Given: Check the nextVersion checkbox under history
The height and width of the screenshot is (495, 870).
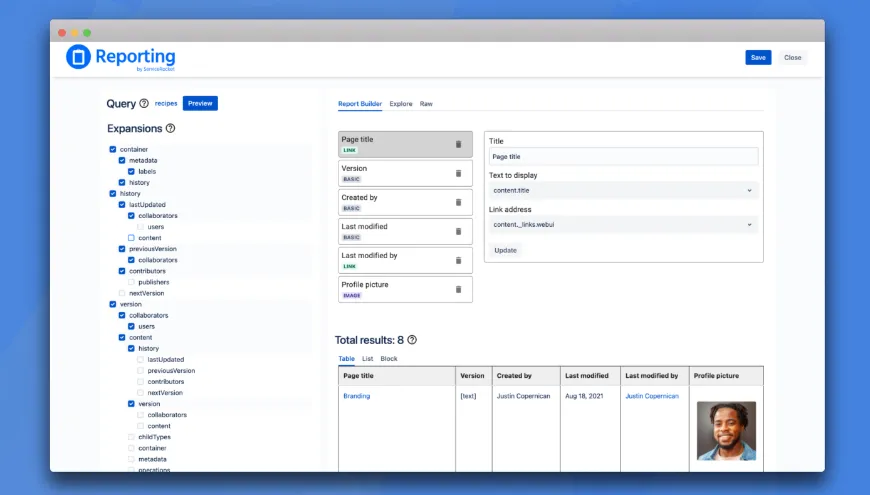Looking at the screenshot, I should coord(122,293).
